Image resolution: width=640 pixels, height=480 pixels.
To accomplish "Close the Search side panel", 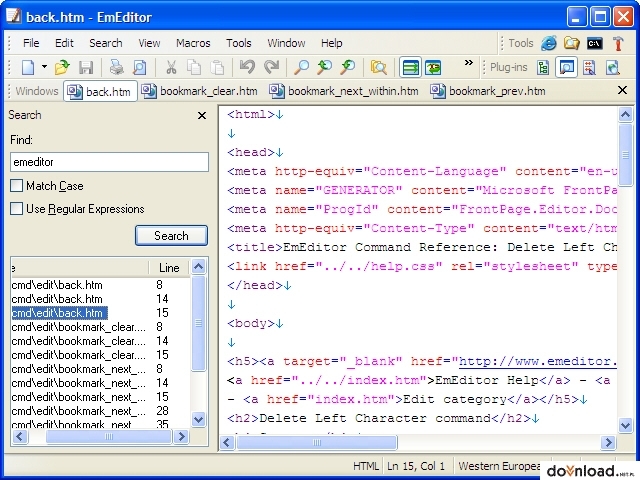I will (x=202, y=116).
